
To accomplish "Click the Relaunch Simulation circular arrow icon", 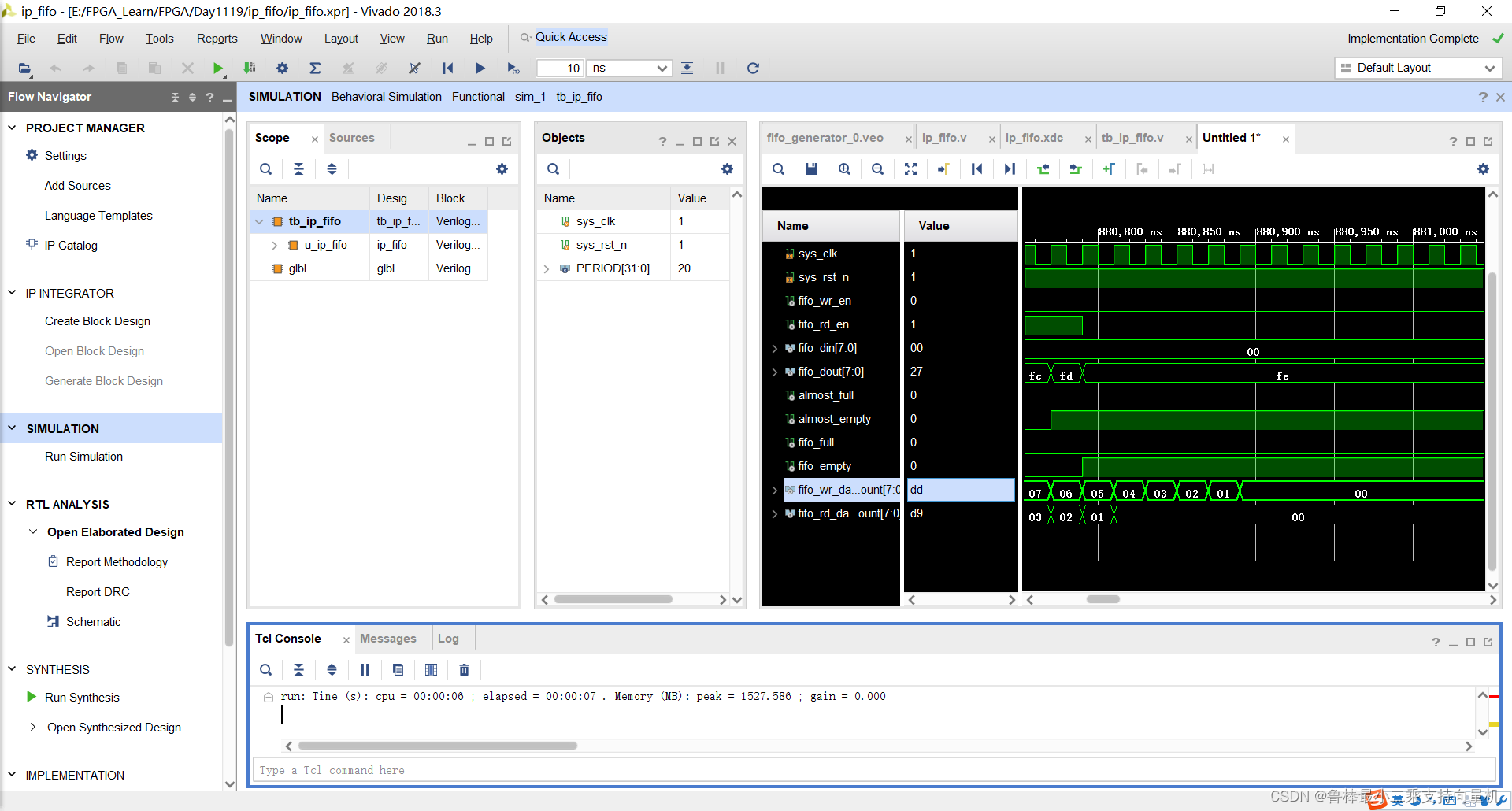I will pyautogui.click(x=753, y=69).
